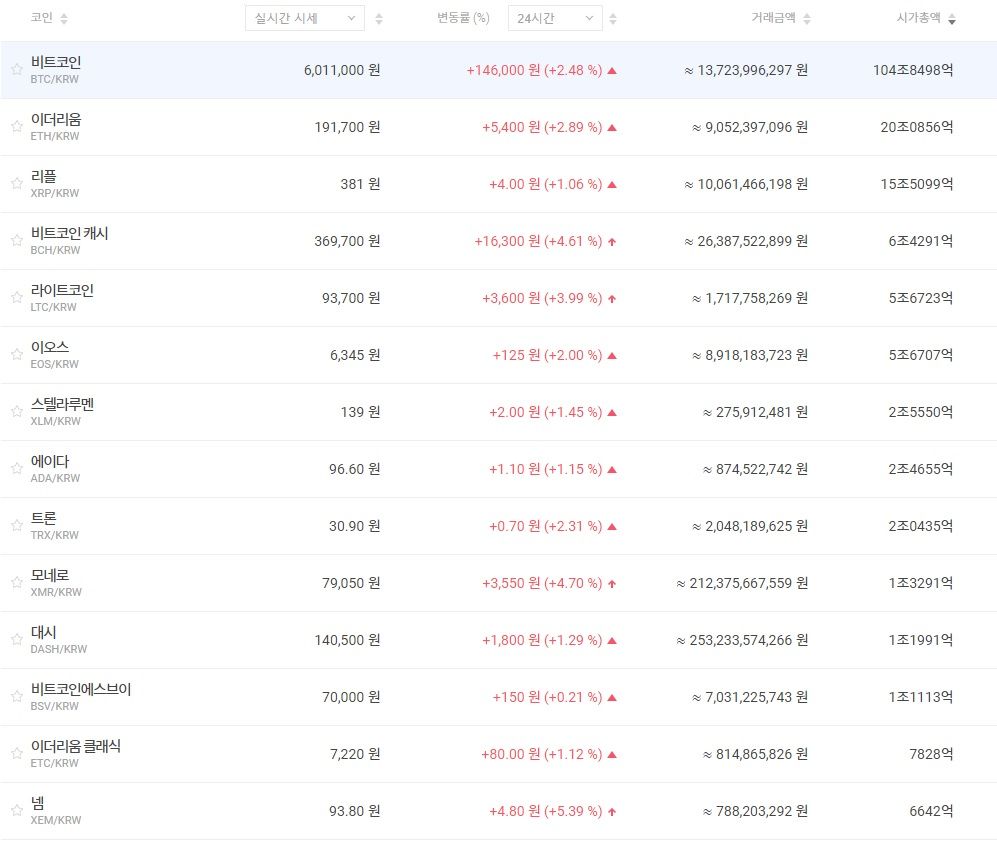Open the 트론 coin name
This screenshot has width=997, height=843.
[x=43, y=518]
